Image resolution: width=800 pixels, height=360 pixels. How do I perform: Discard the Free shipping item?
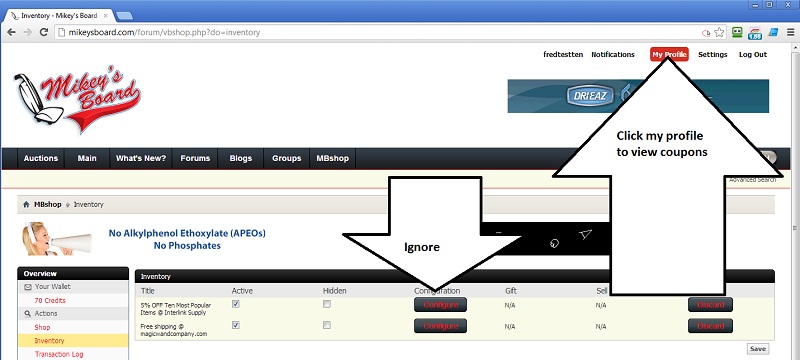tap(710, 326)
